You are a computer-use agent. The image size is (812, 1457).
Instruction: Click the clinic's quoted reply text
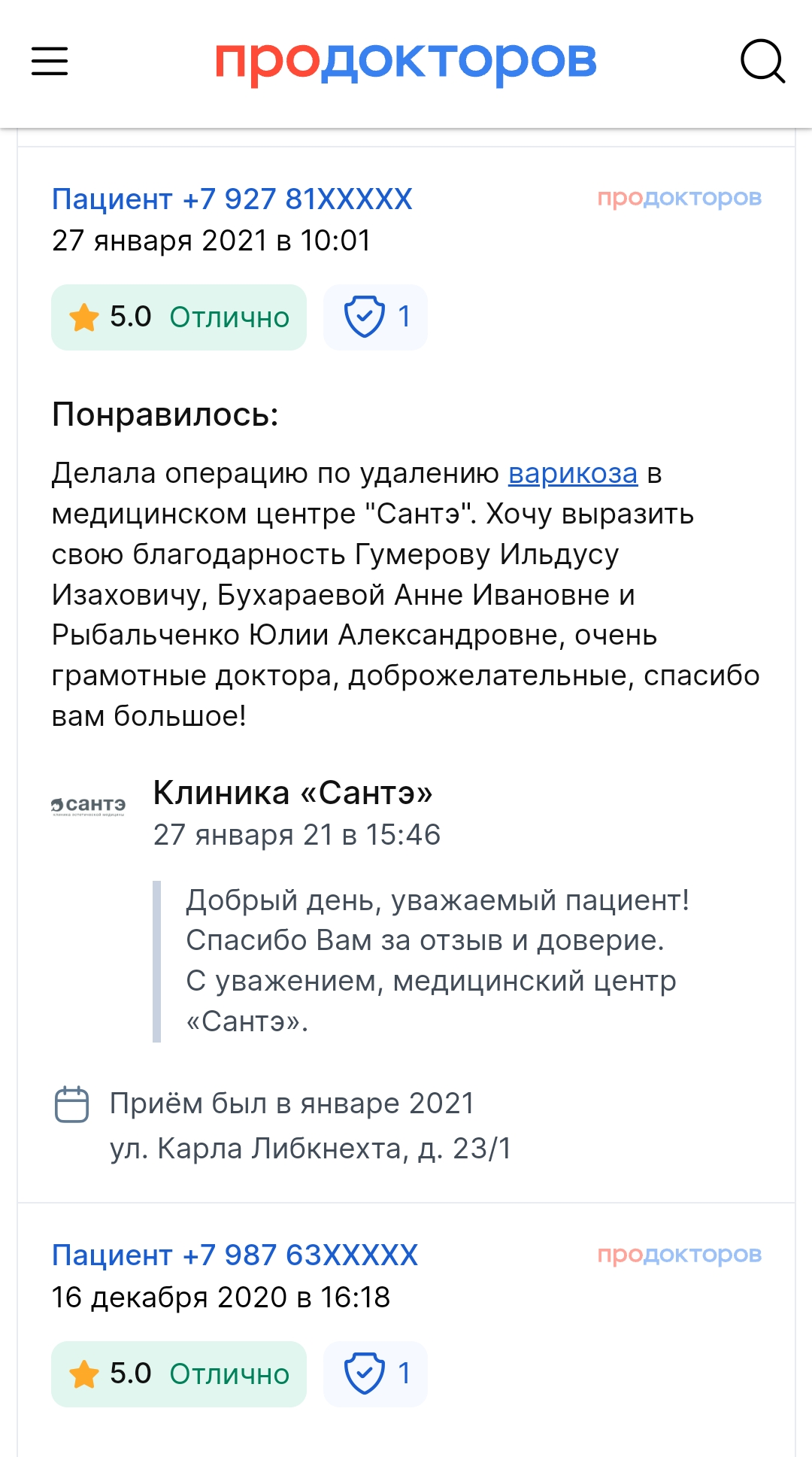pos(438,961)
